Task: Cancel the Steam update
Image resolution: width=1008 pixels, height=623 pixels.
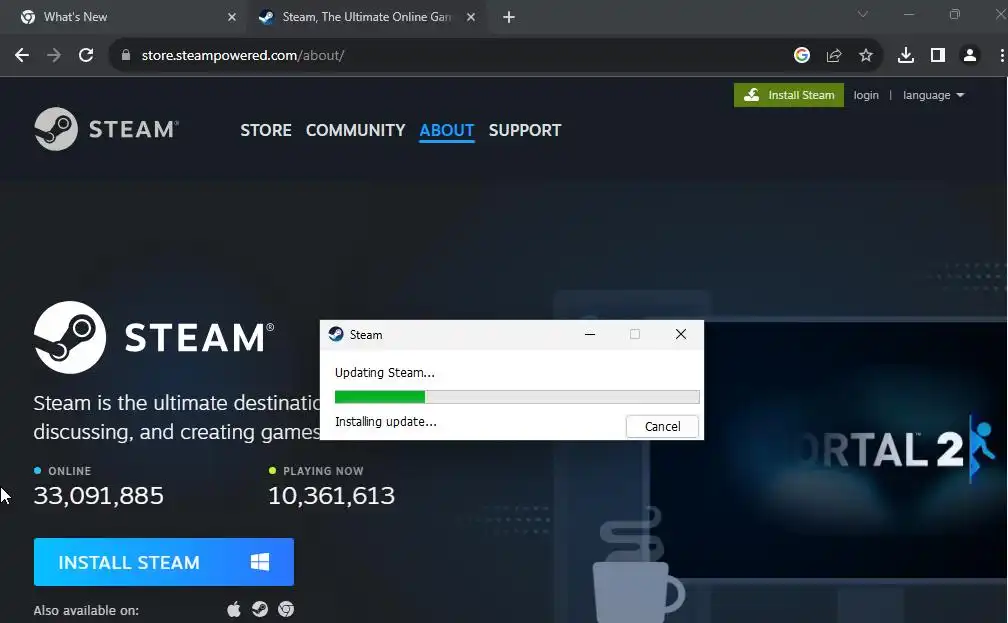Action: tap(662, 426)
